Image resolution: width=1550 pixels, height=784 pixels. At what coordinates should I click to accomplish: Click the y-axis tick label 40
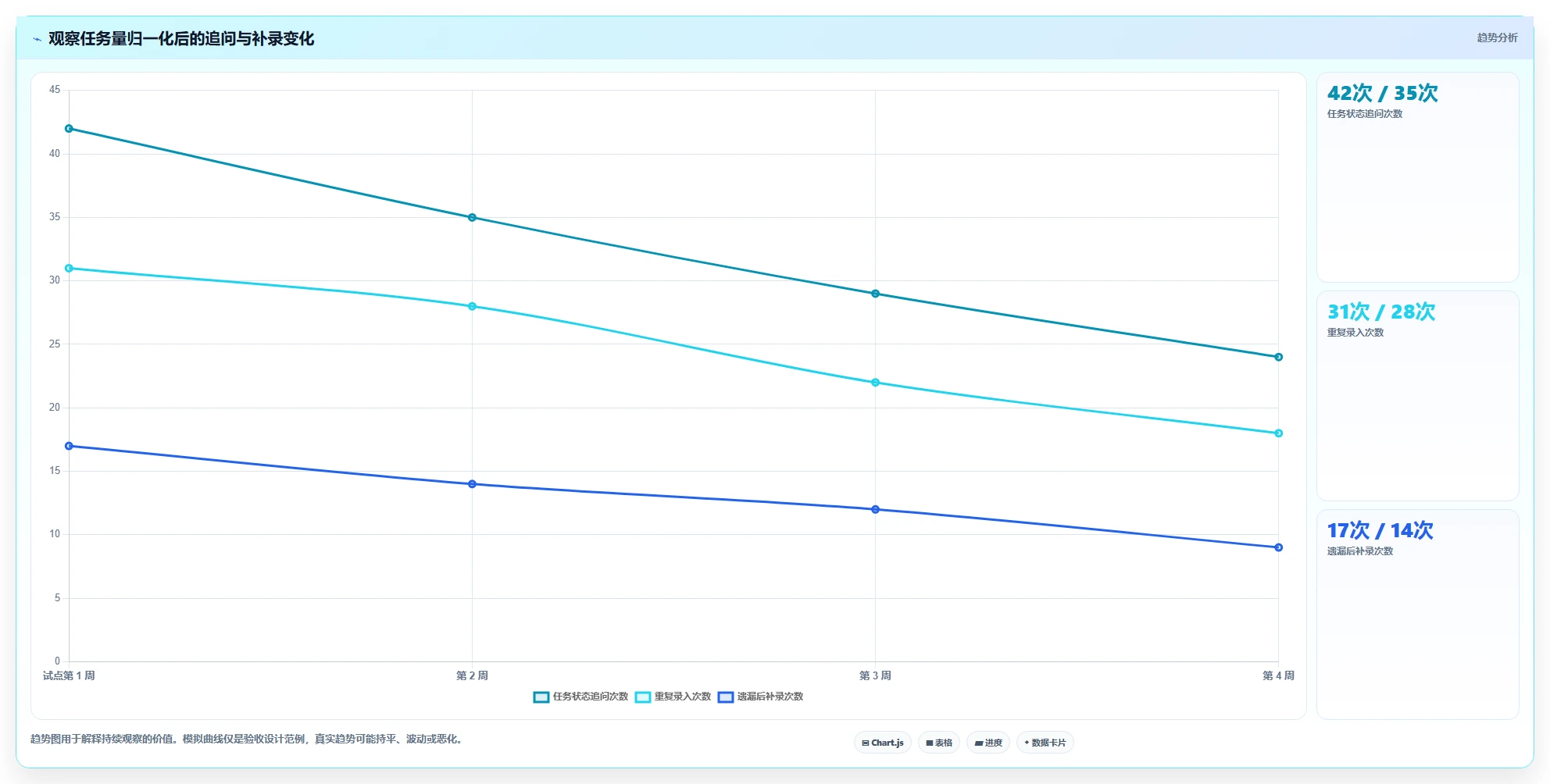pos(55,154)
